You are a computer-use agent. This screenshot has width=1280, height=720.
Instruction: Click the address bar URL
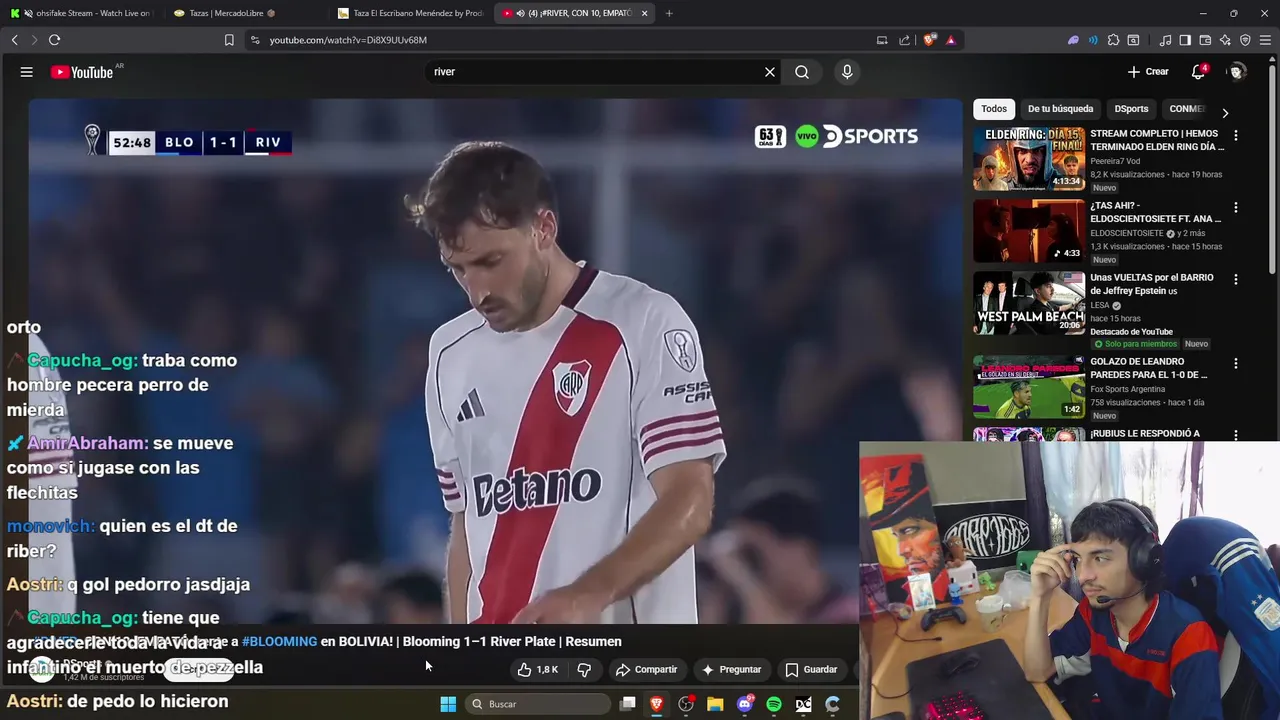(x=348, y=40)
